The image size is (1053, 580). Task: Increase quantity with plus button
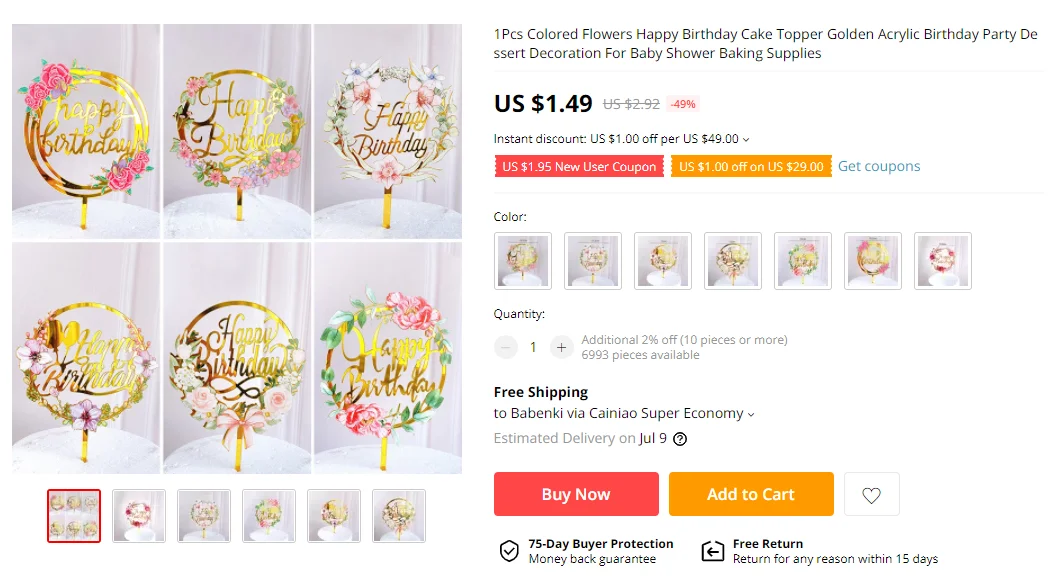tap(562, 347)
